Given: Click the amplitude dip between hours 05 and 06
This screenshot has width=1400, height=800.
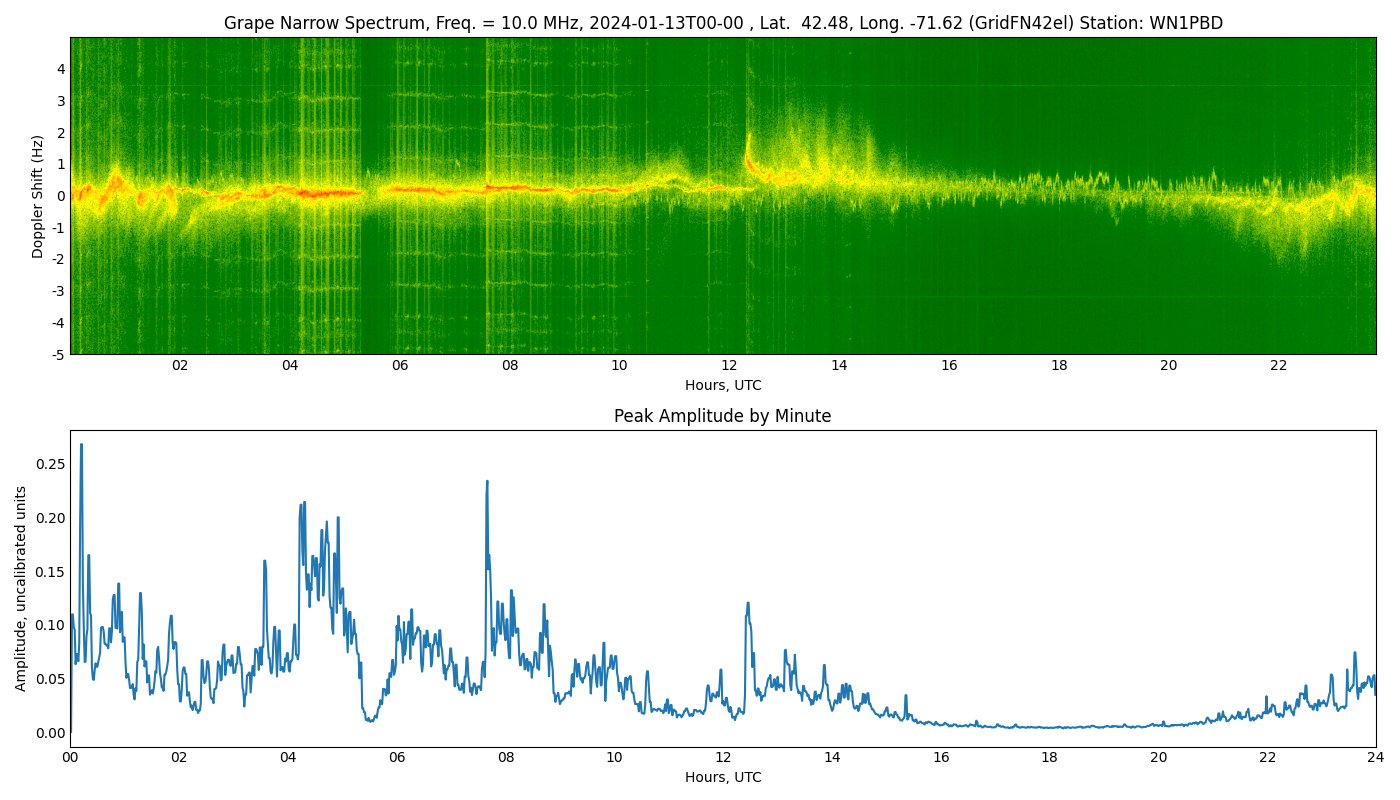Looking at the screenshot, I should click(x=371, y=719).
